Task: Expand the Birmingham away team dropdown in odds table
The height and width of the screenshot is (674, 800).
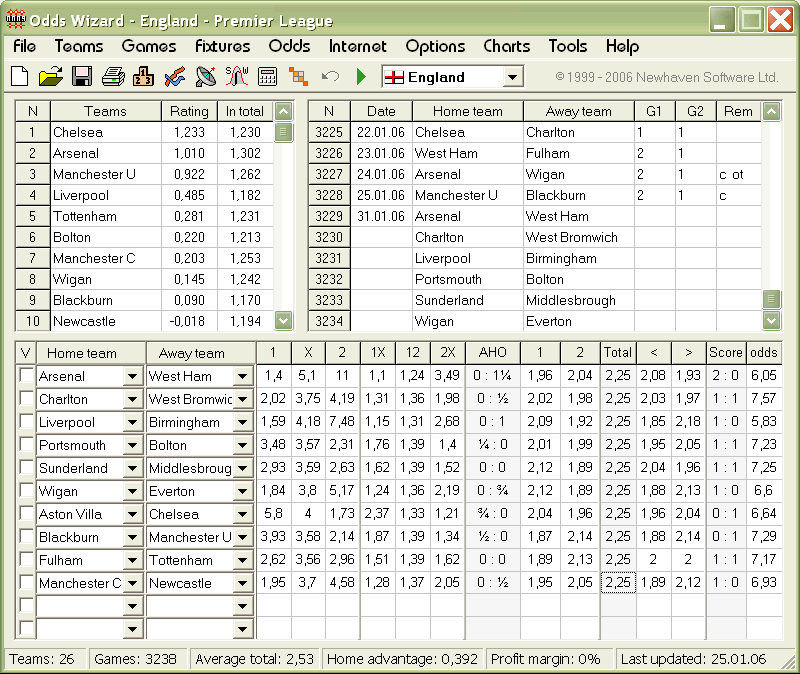Action: pyautogui.click(x=242, y=422)
